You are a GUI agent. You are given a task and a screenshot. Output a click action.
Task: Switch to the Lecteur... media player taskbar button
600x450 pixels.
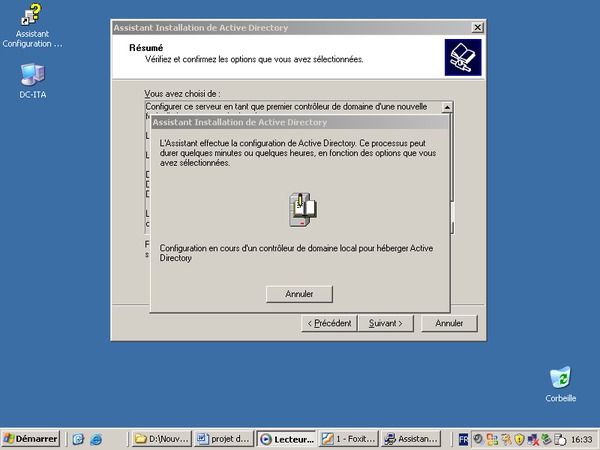pos(287,439)
